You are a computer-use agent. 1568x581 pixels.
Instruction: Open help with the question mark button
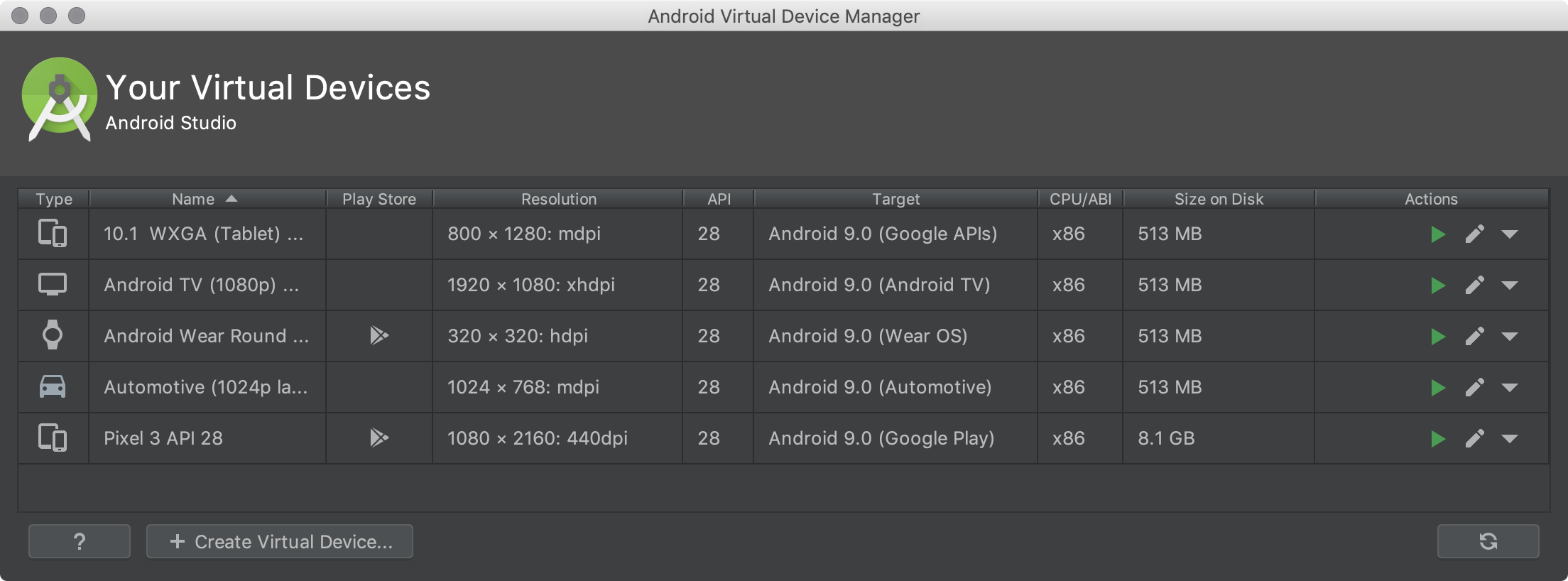pyautogui.click(x=80, y=542)
